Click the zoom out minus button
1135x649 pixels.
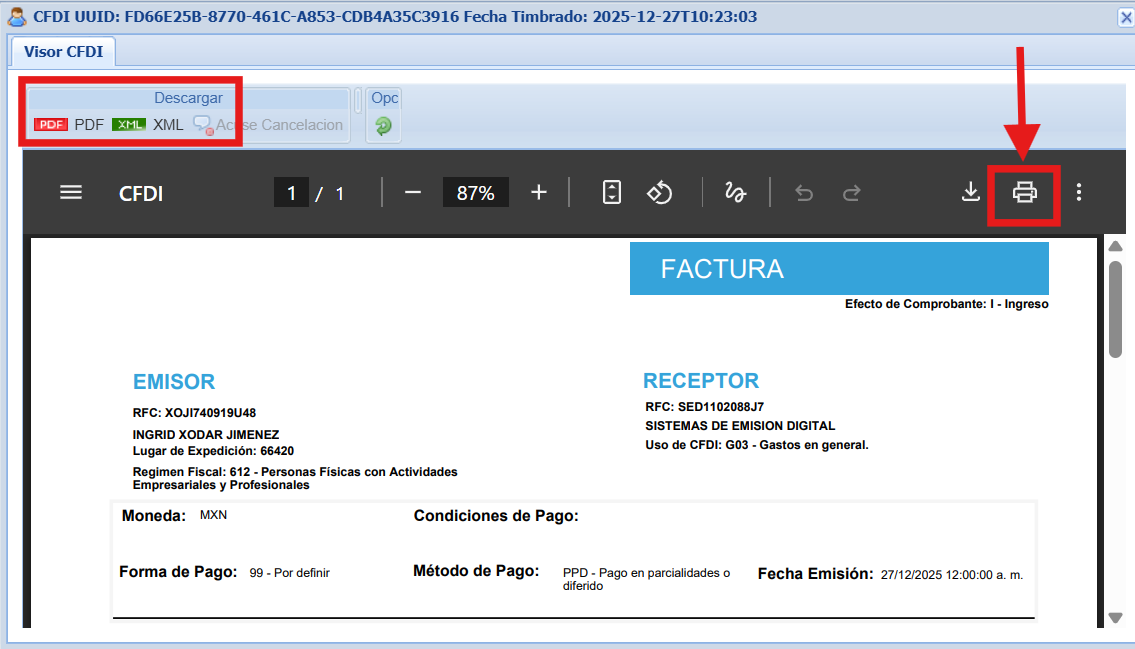click(413, 193)
